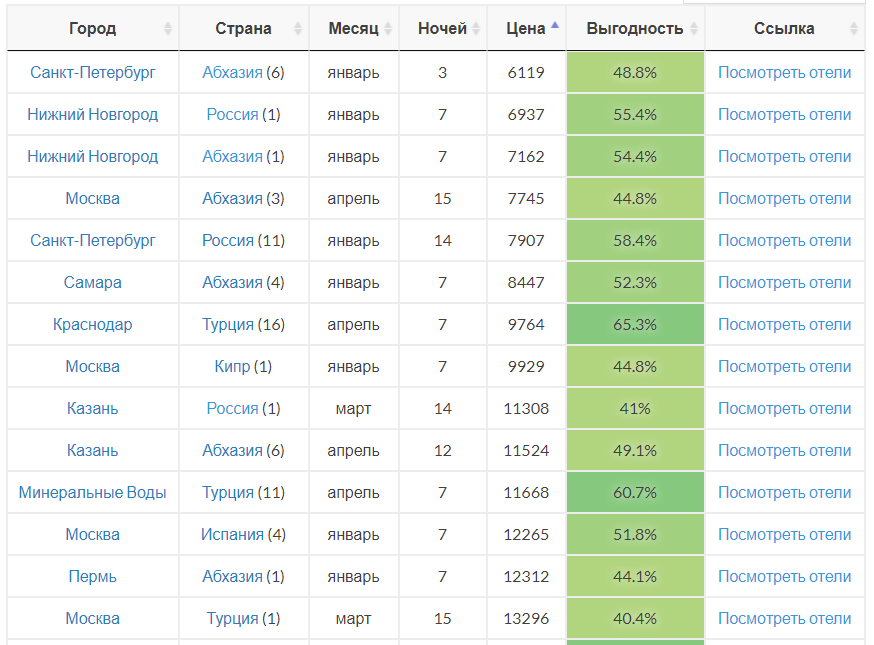Click sort arrows beside Ночей header
874x645 pixels.
click(x=476, y=28)
